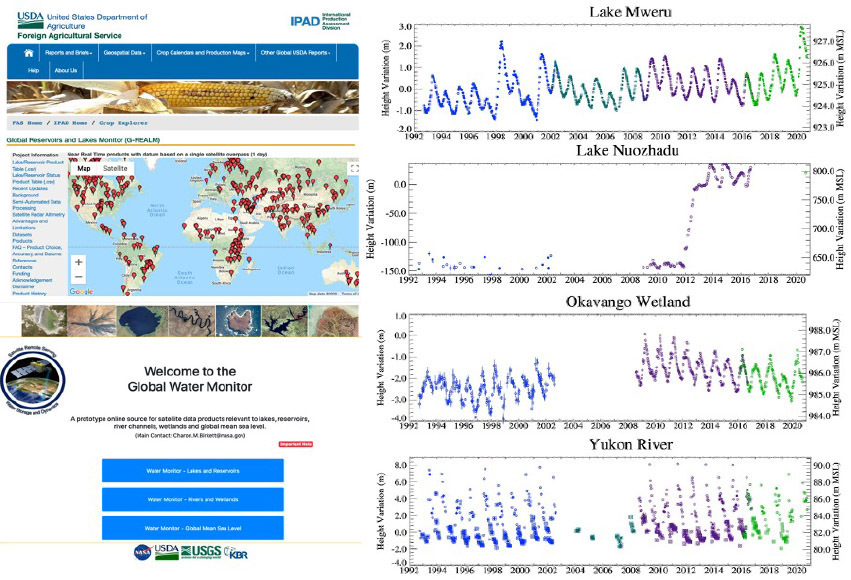Open Datasets sidebar link
The image size is (851, 580).
tap(22, 234)
